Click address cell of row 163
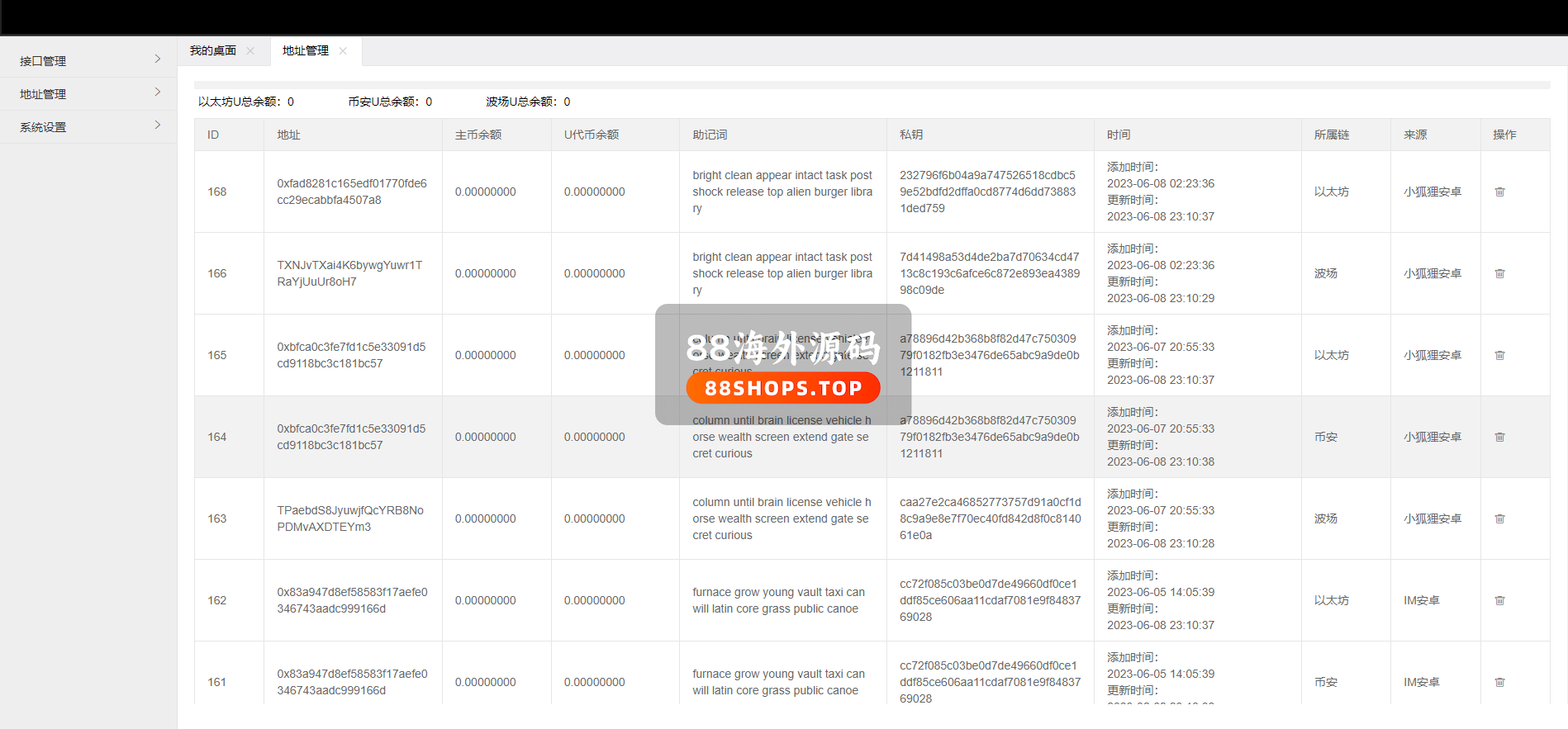Image resolution: width=1568 pixels, height=729 pixels. (x=350, y=518)
